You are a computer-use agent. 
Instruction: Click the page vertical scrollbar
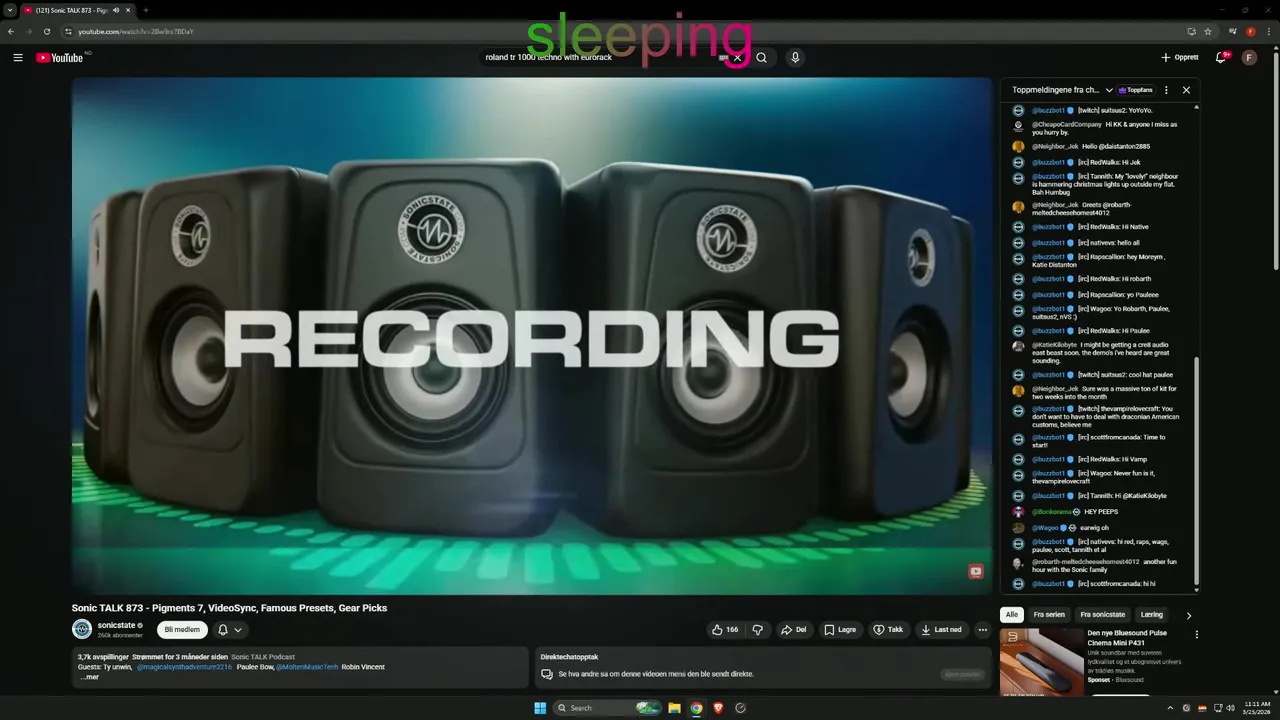[x=1275, y=160]
